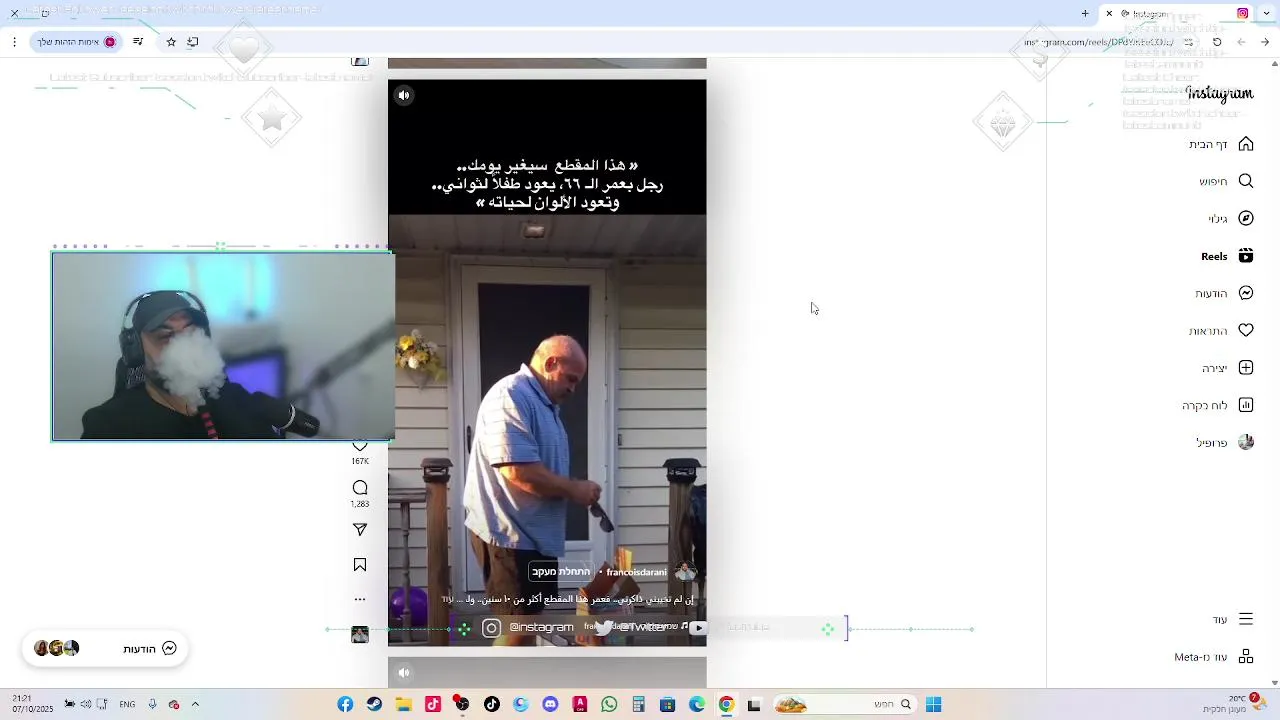Open Discord from the taskbar

550,705
